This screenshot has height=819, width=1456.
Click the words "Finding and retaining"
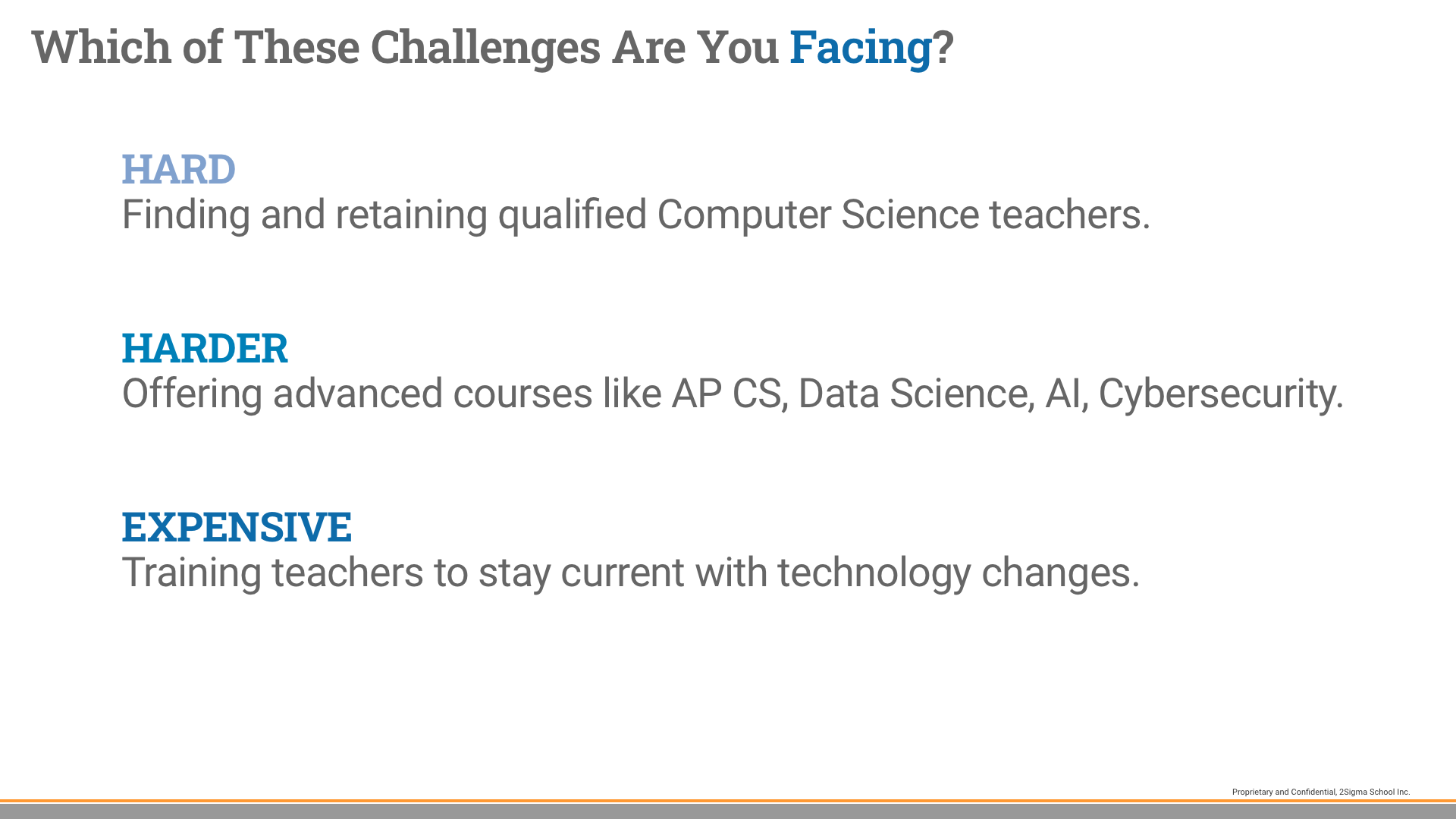pyautogui.click(x=303, y=215)
